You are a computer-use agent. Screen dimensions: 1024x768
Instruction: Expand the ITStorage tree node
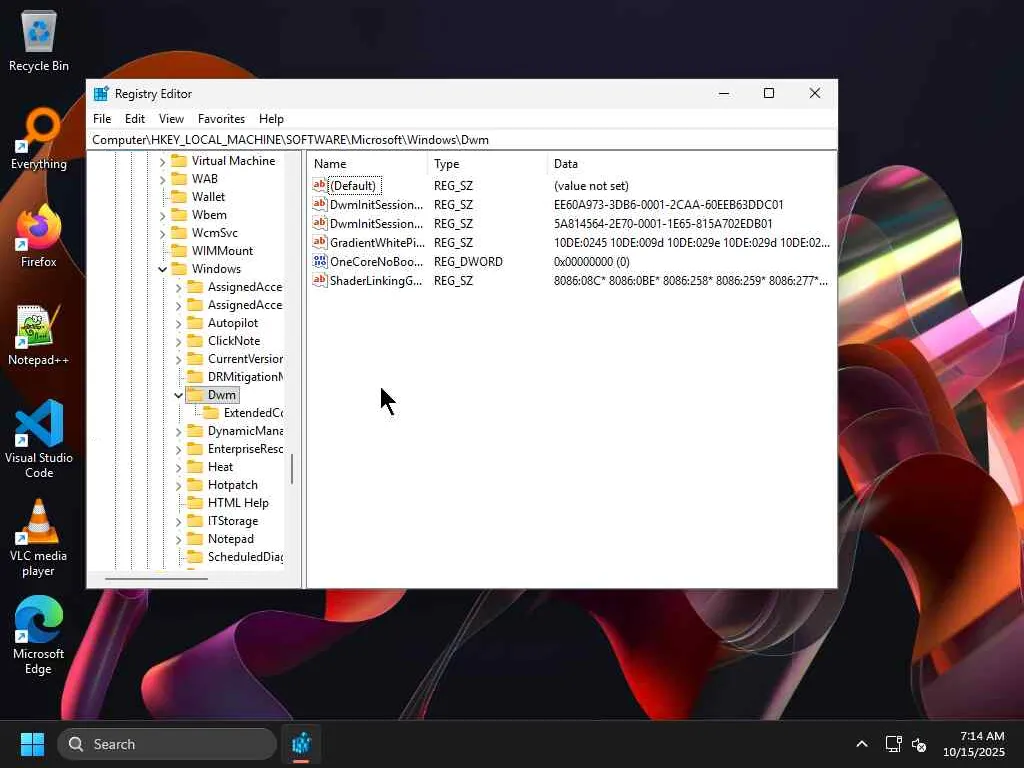[x=178, y=521]
